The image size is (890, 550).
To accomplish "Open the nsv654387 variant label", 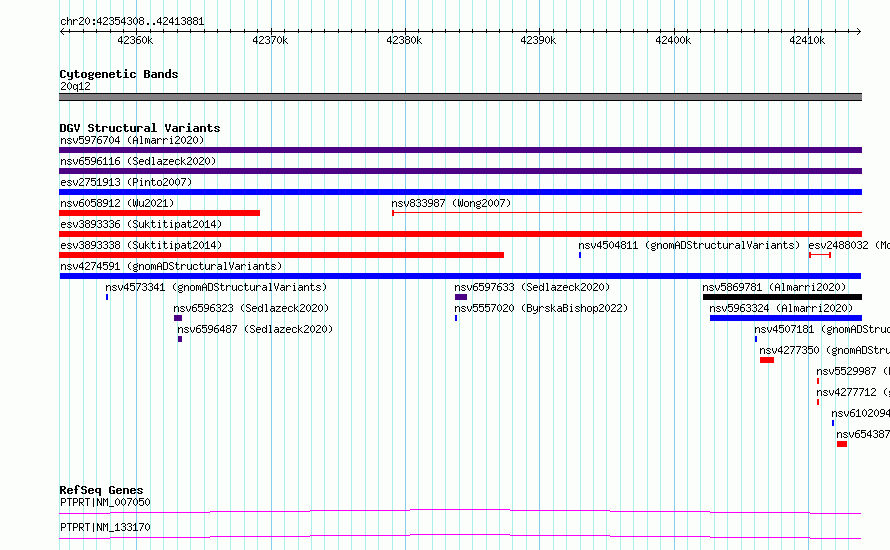I will click(x=863, y=434).
